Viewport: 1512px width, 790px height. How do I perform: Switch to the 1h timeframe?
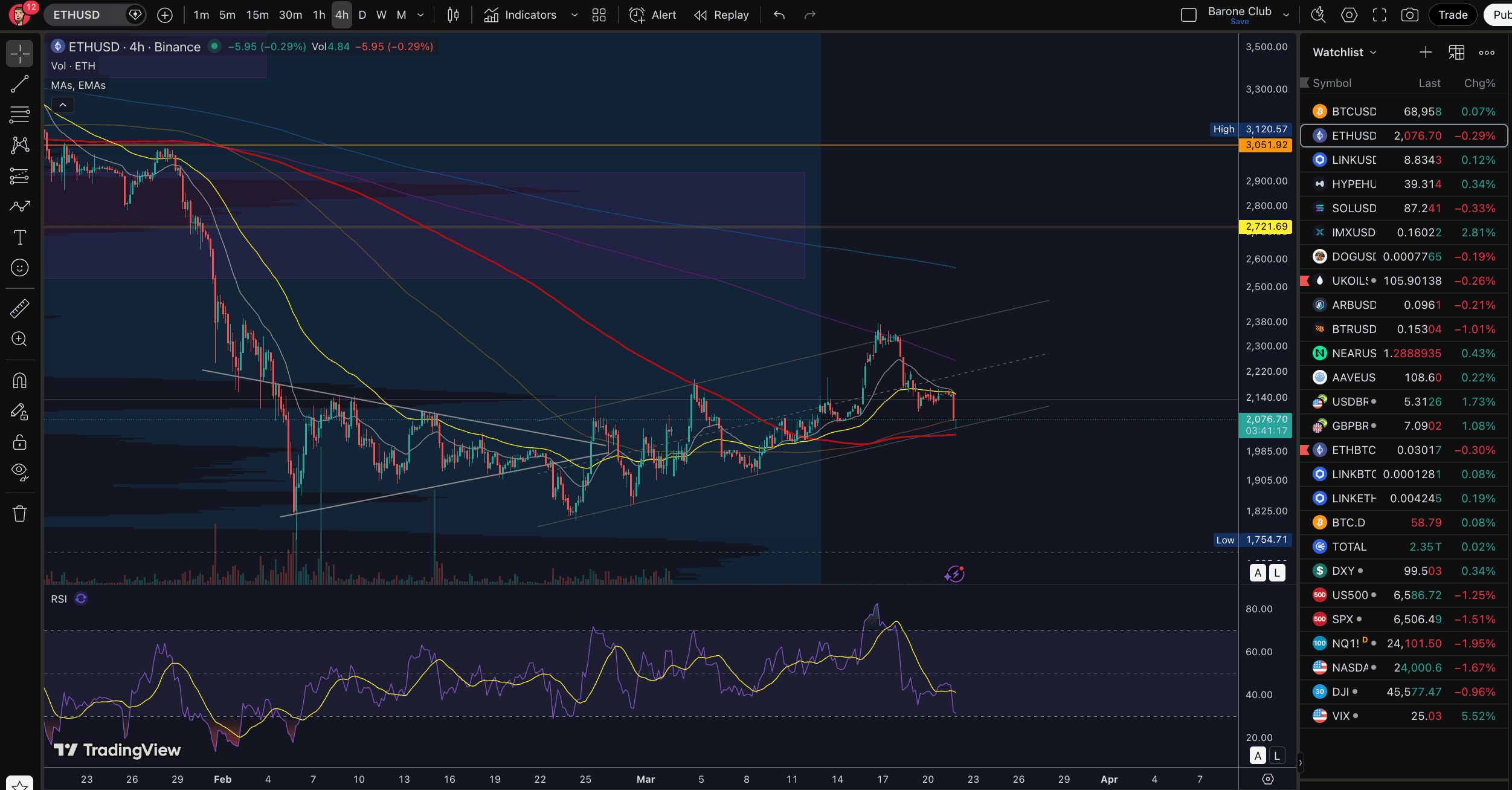pos(319,15)
